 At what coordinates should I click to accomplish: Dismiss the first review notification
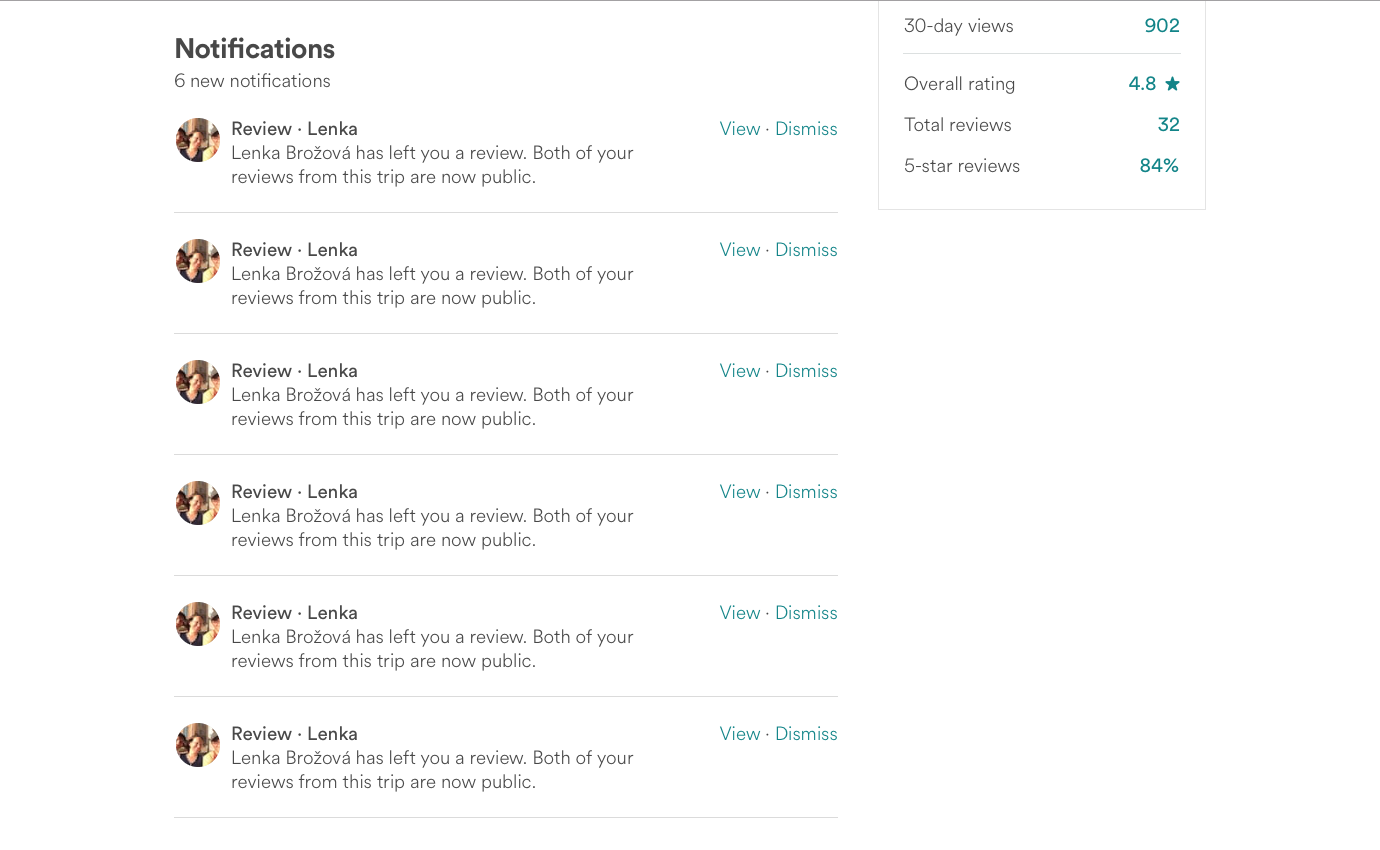click(x=806, y=129)
